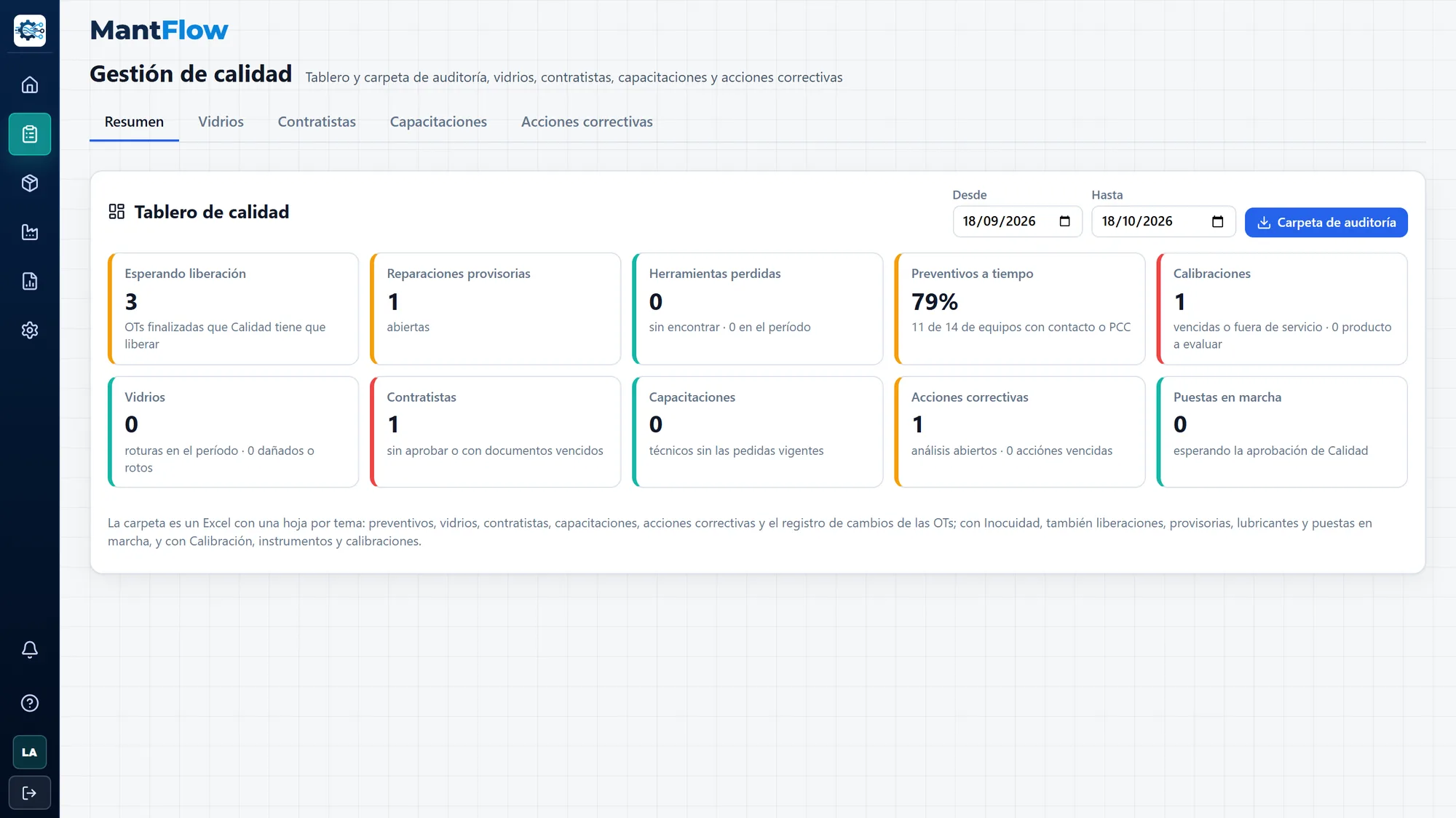Image resolution: width=1456 pixels, height=818 pixels.
Task: Open the settings gear sidebar icon
Action: [30, 330]
